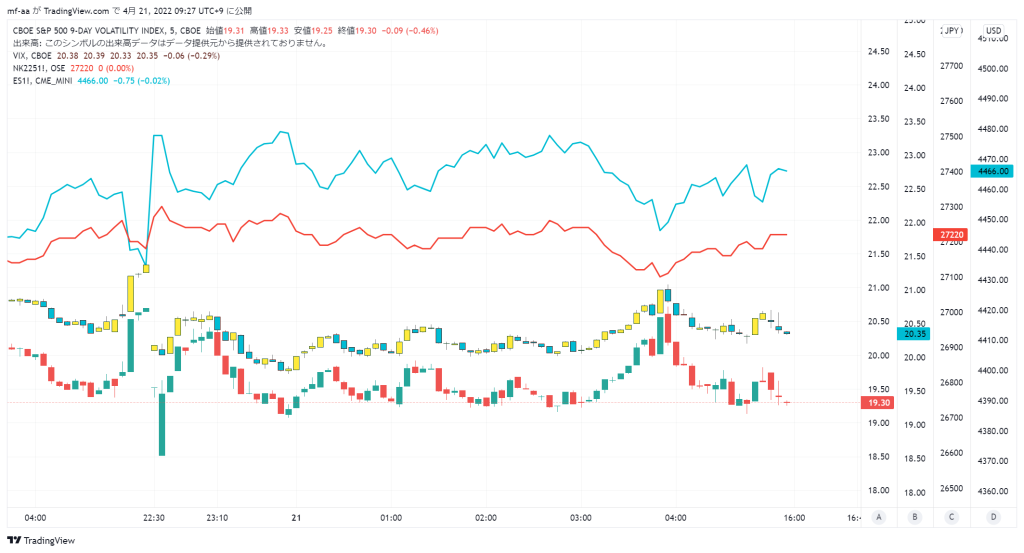1024x553 pixels.
Task: Open the USD currency selector
Action: tap(993, 31)
